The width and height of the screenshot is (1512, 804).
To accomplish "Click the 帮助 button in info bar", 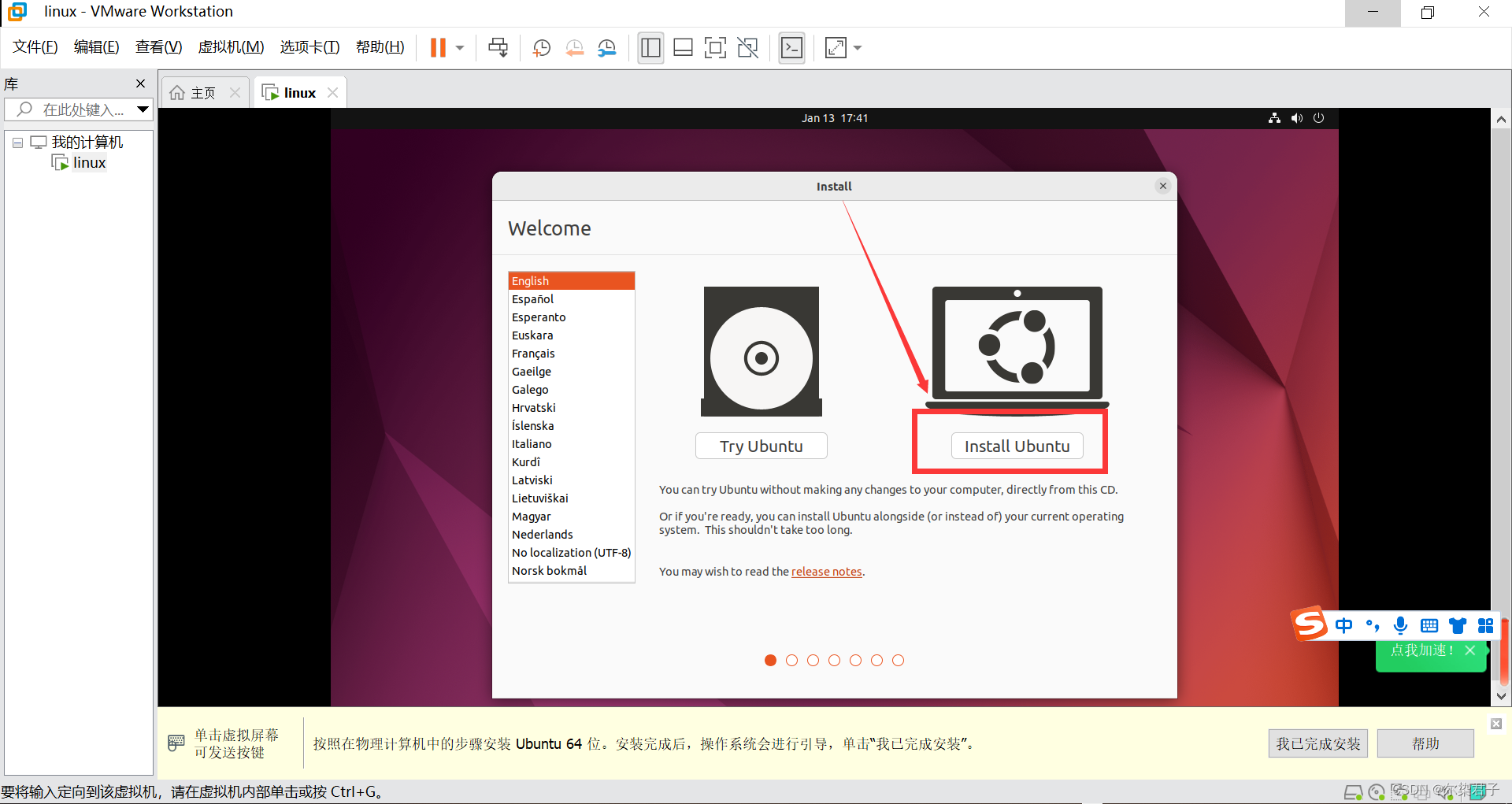I will click(1425, 743).
